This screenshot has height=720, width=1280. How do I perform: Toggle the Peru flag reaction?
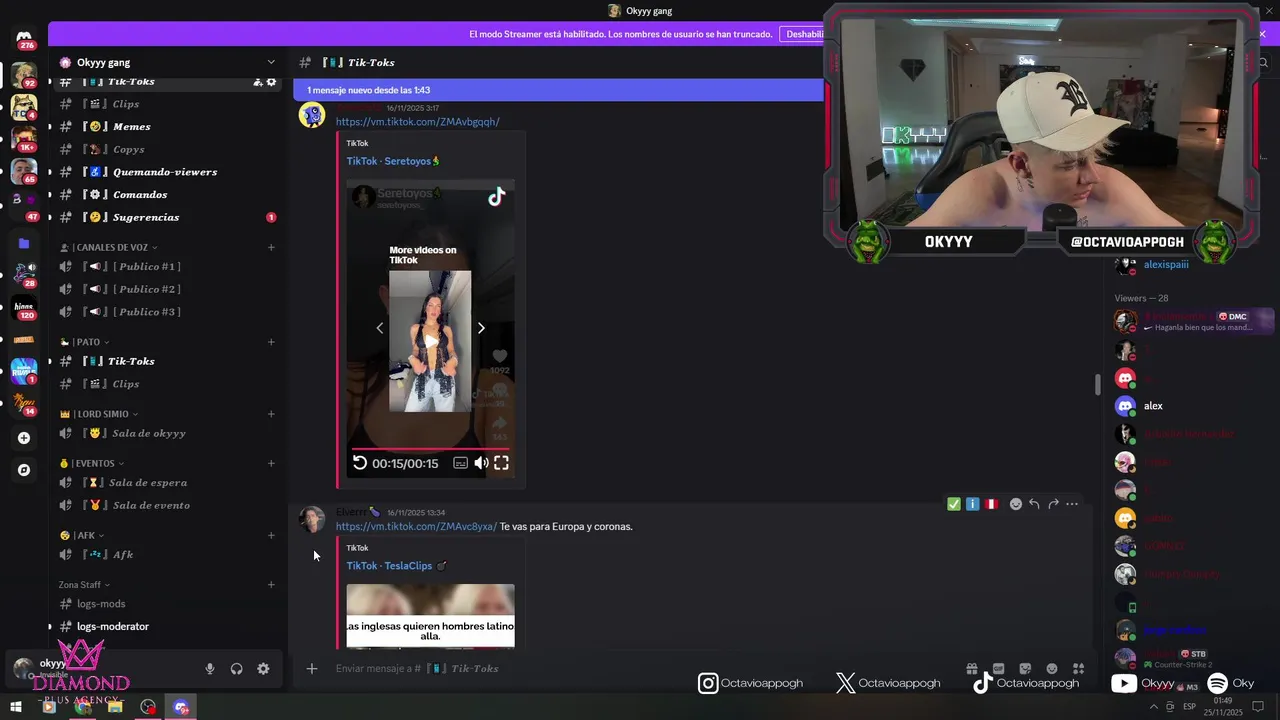pyautogui.click(x=991, y=504)
